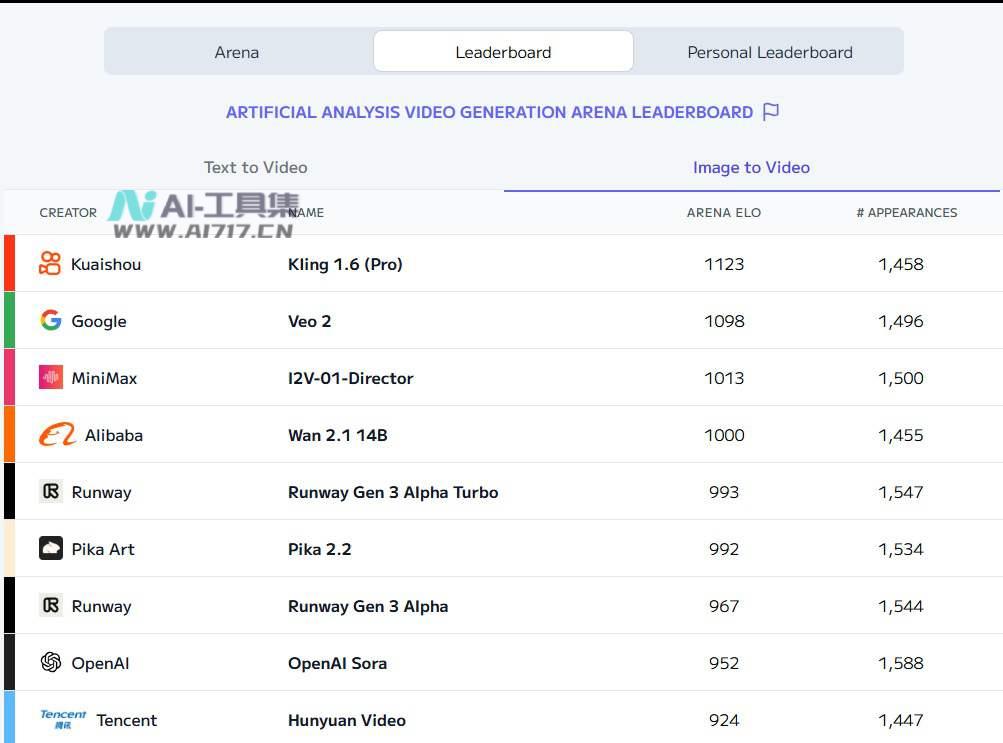Click the Pika Art creator name
The image size is (1003, 743).
(x=103, y=549)
